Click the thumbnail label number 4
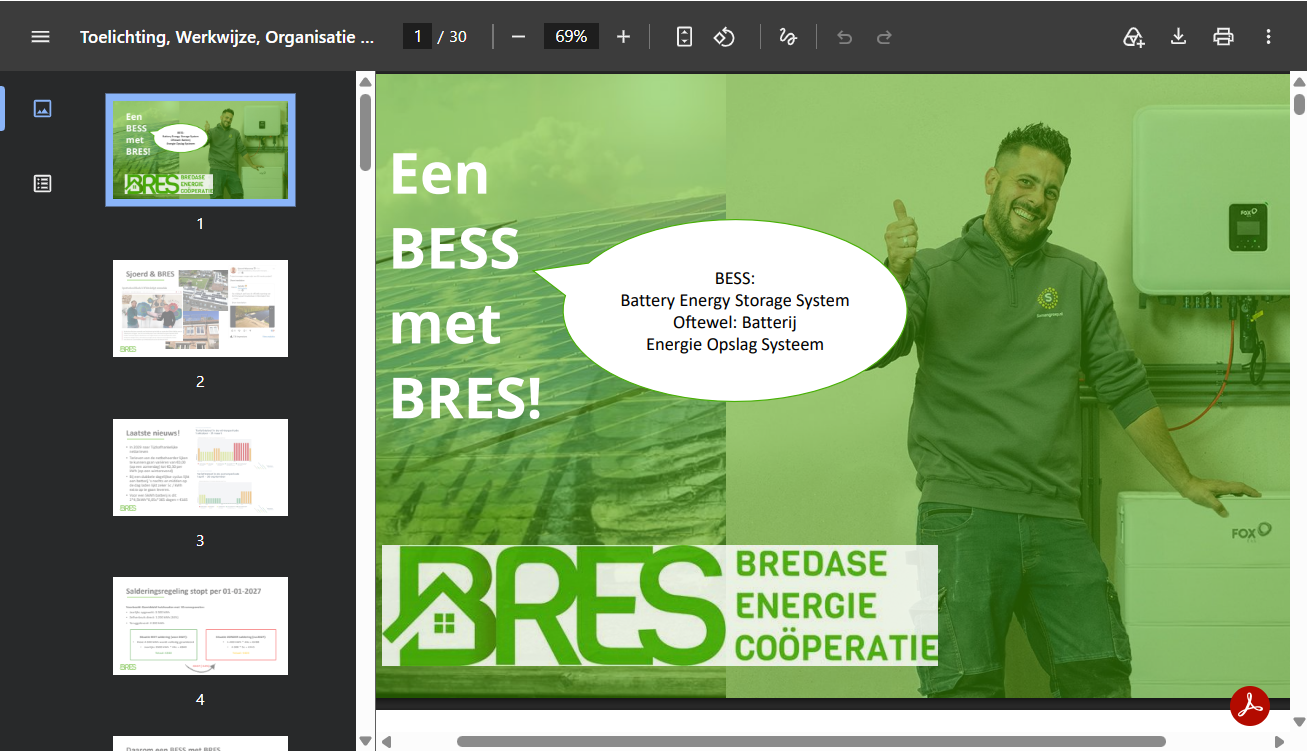The height and width of the screenshot is (756, 1312). 200,699
